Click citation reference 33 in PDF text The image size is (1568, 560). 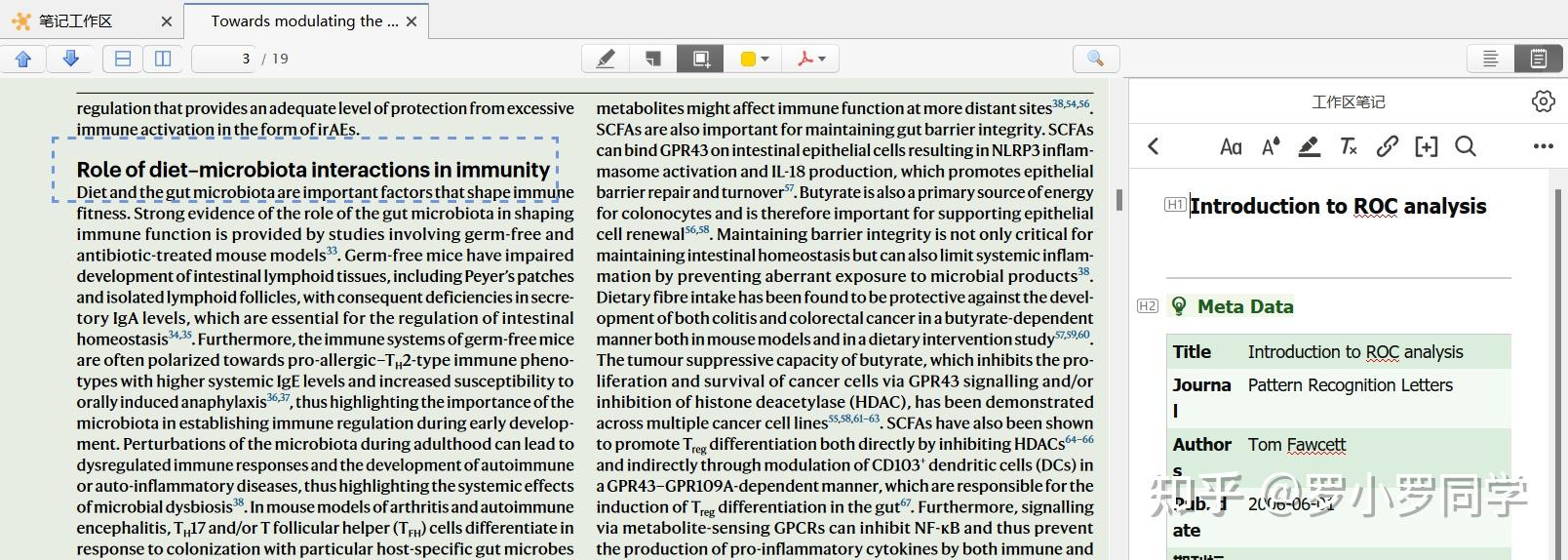click(x=332, y=251)
